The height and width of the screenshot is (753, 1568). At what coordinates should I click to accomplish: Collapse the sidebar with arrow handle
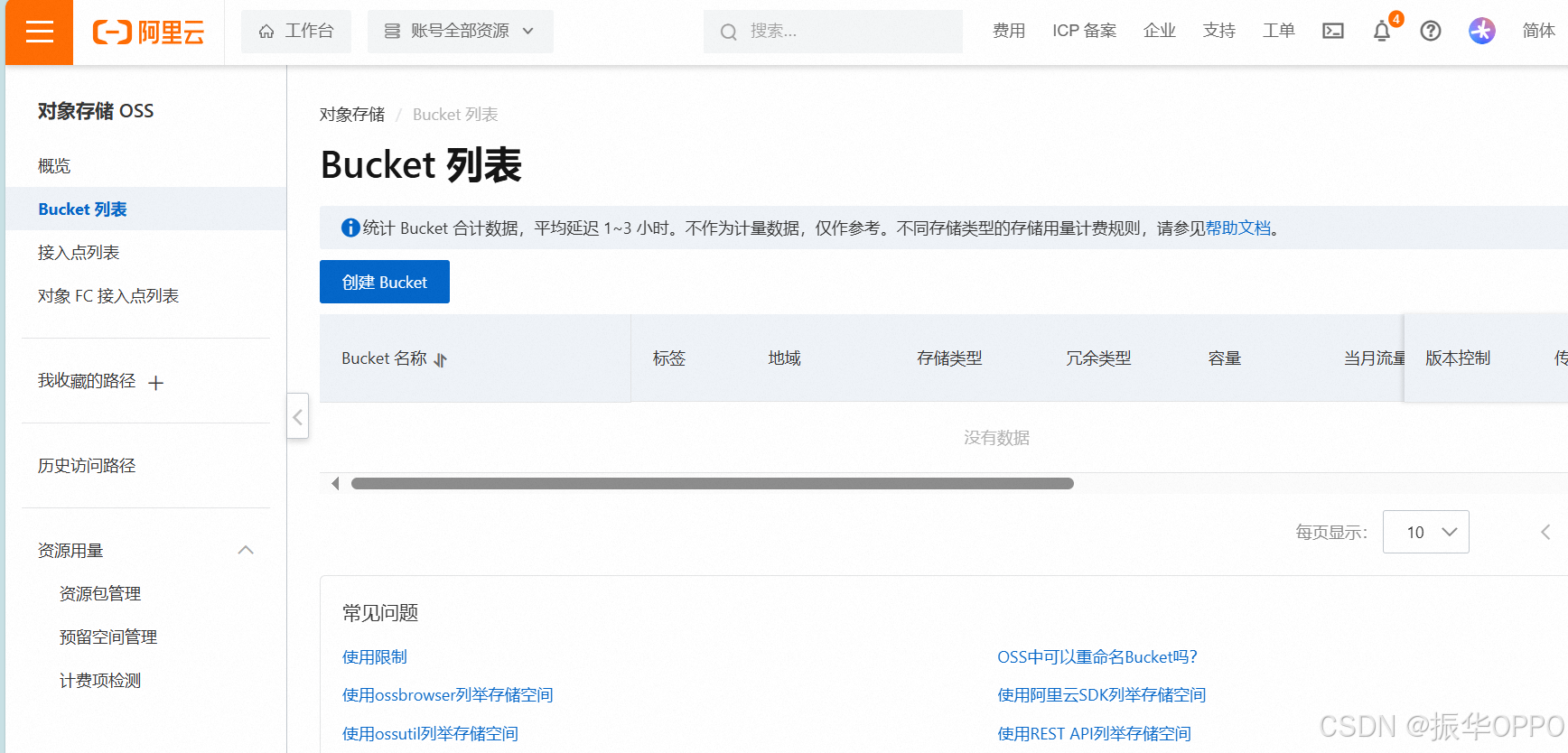click(x=298, y=416)
